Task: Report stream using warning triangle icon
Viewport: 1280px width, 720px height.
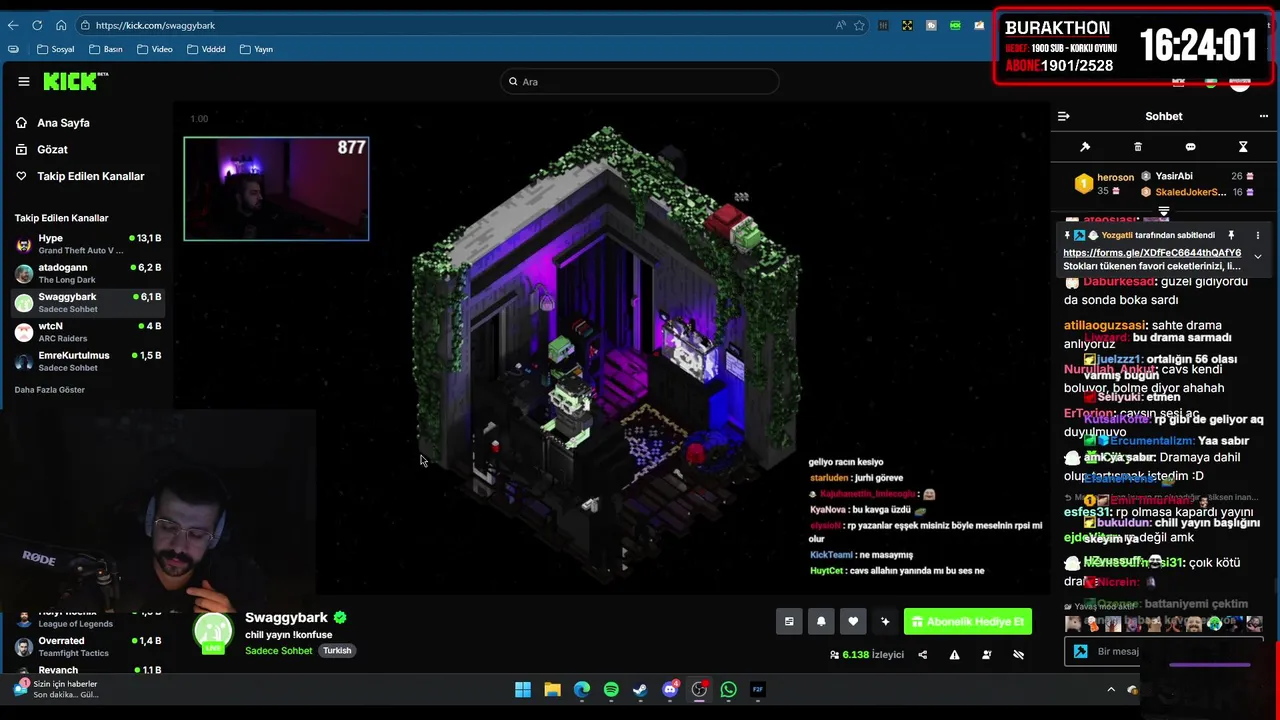Action: click(x=954, y=655)
